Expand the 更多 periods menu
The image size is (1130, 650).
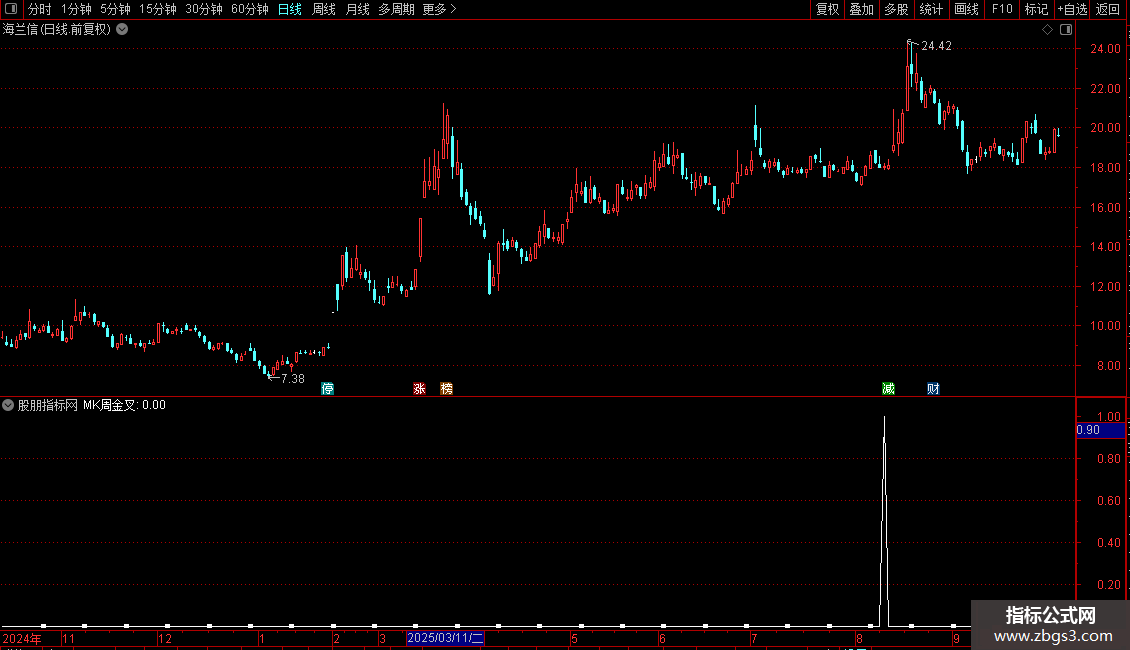tap(439, 9)
